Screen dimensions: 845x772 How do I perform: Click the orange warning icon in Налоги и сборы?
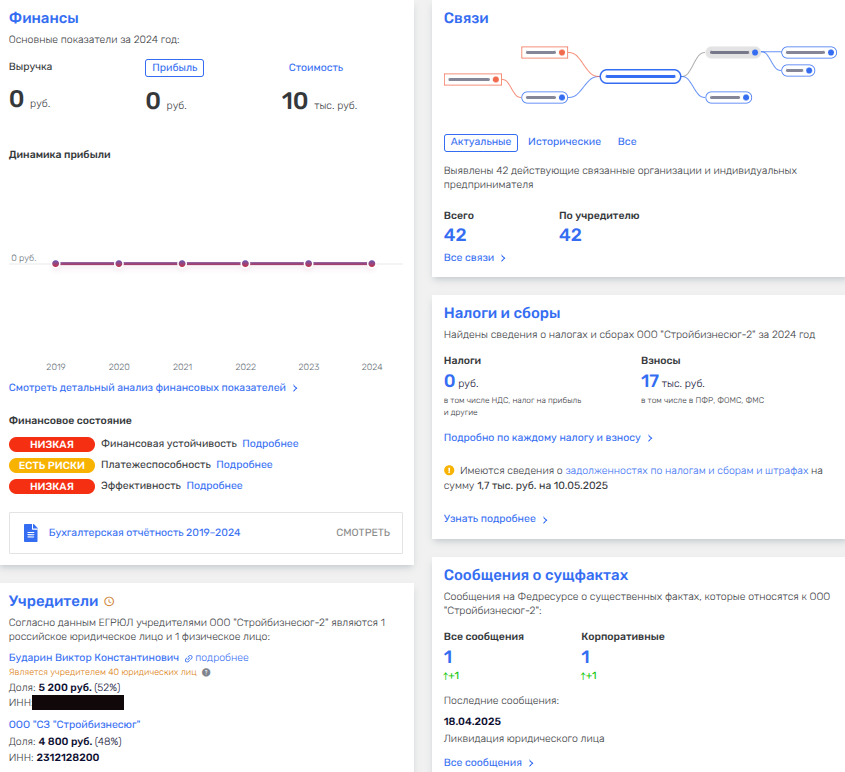click(x=449, y=469)
